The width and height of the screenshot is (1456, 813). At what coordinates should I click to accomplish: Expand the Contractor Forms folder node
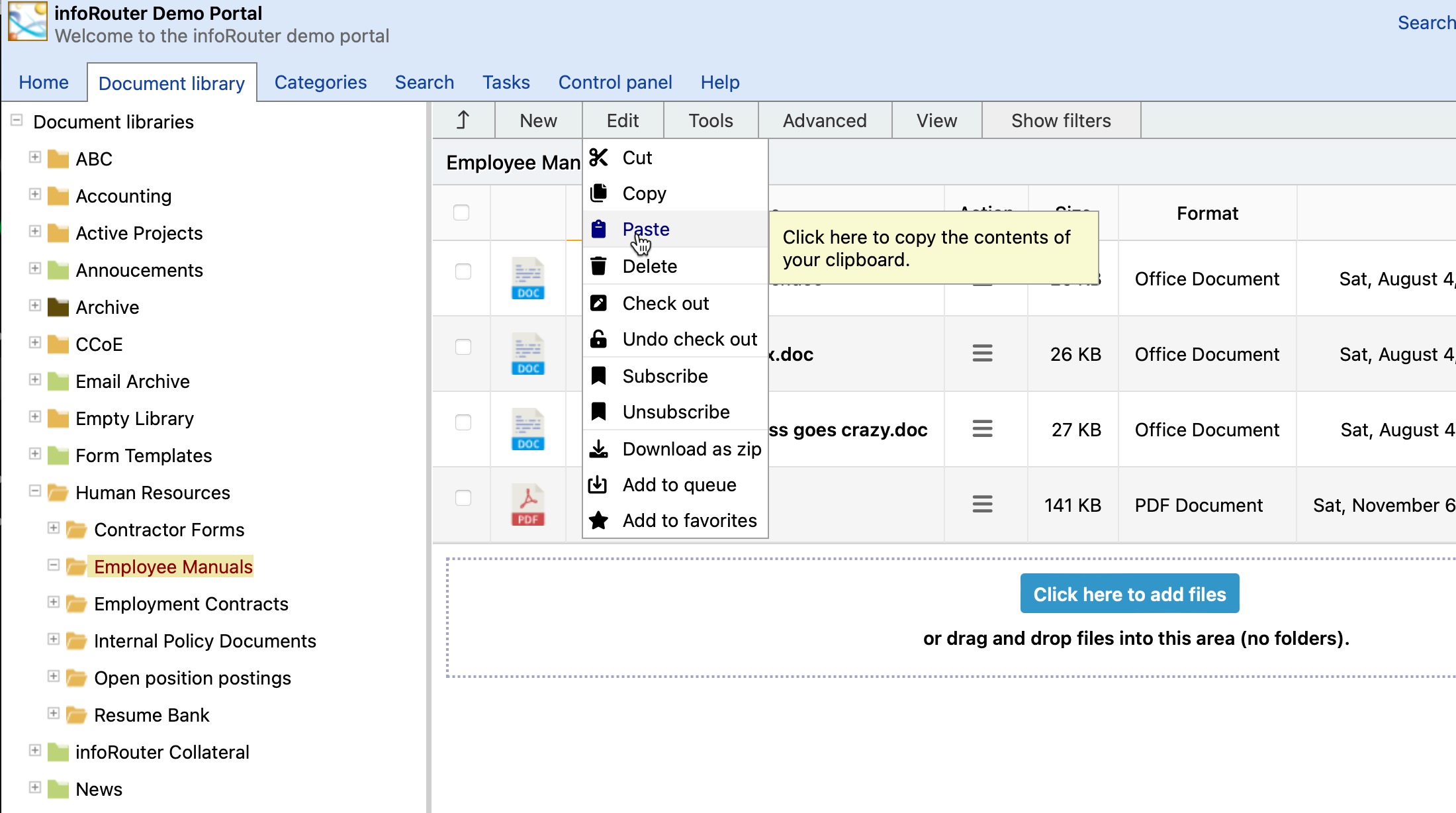[x=54, y=528]
